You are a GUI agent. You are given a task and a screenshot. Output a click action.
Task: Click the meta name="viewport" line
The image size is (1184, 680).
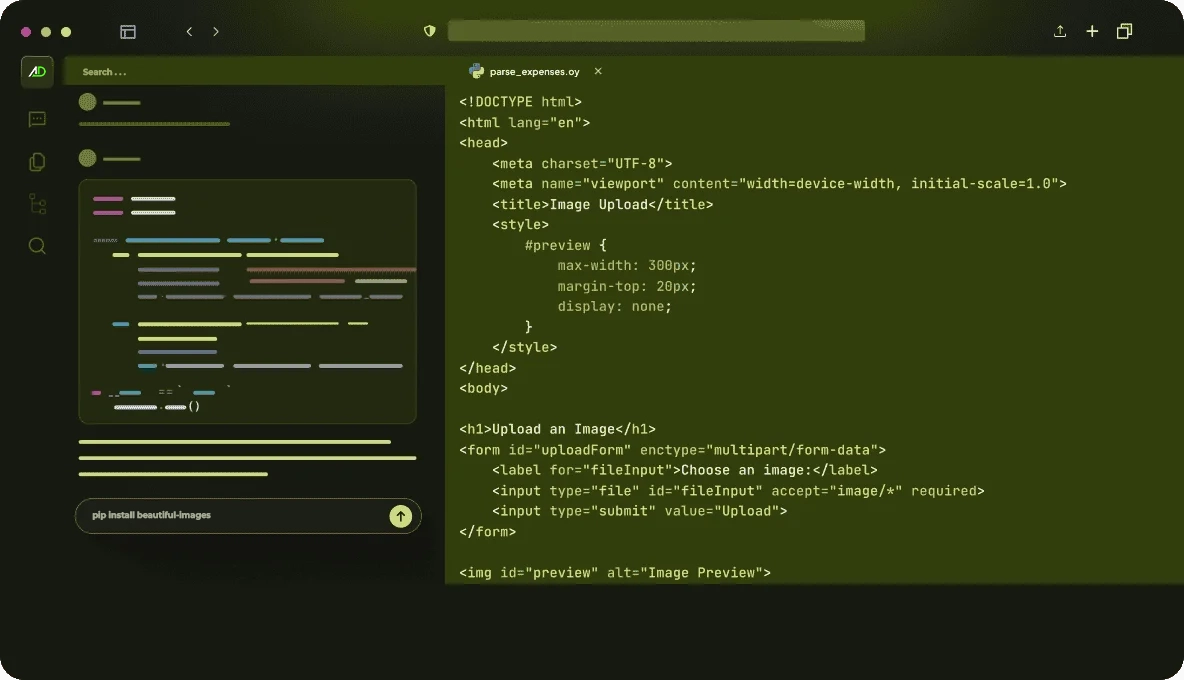point(779,183)
